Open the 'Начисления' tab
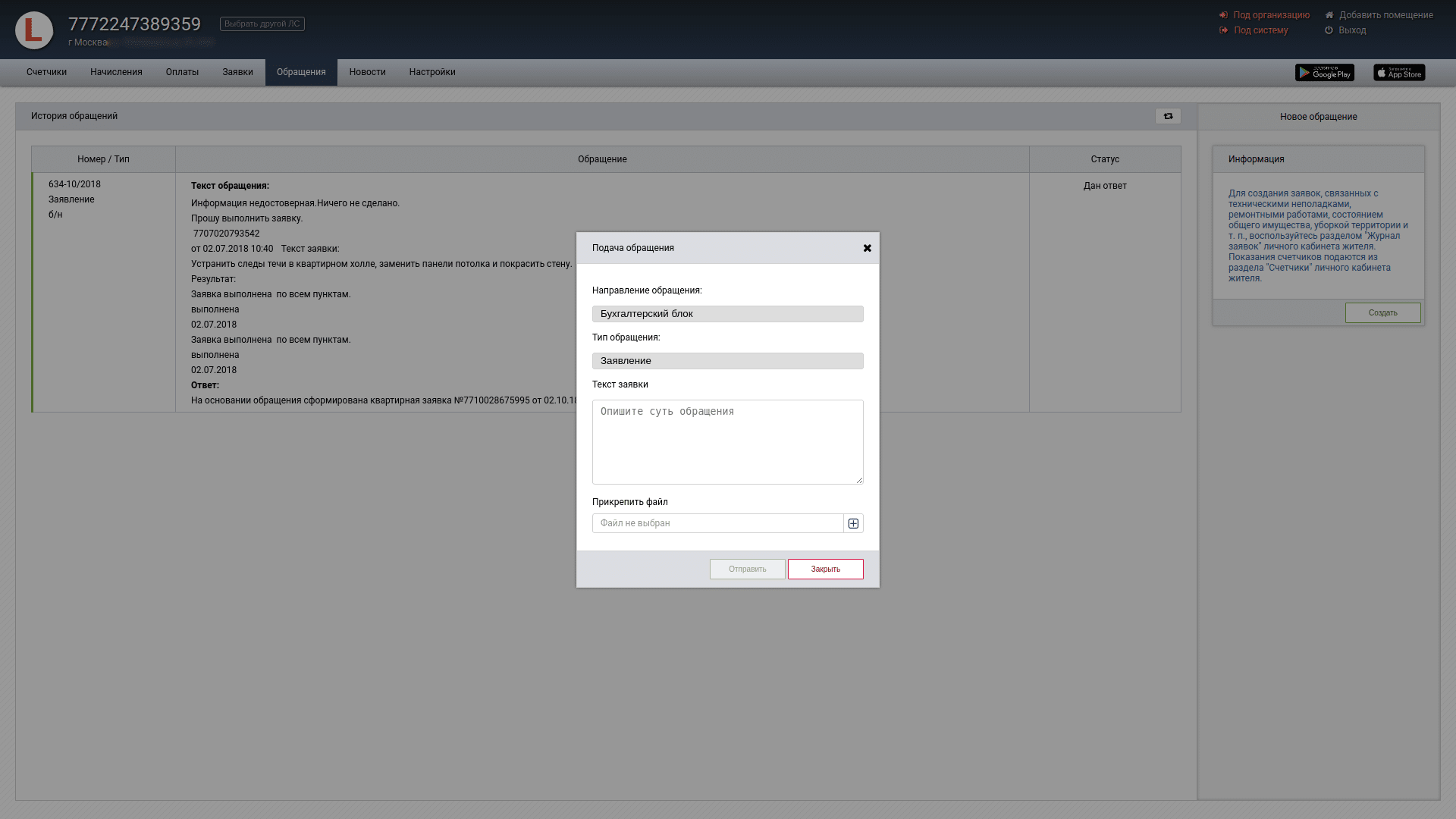 pos(116,72)
